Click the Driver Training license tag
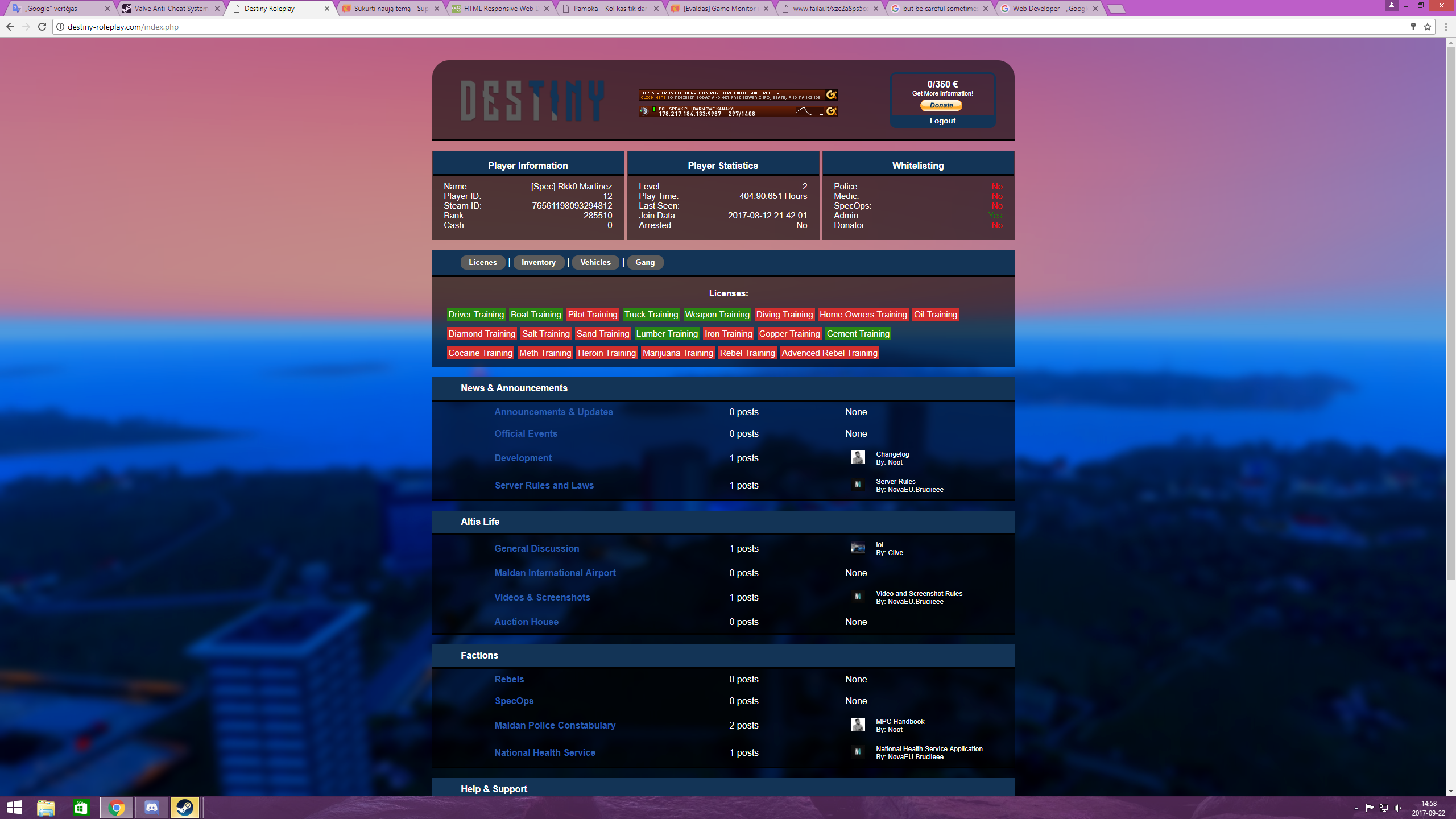 pyautogui.click(x=476, y=315)
